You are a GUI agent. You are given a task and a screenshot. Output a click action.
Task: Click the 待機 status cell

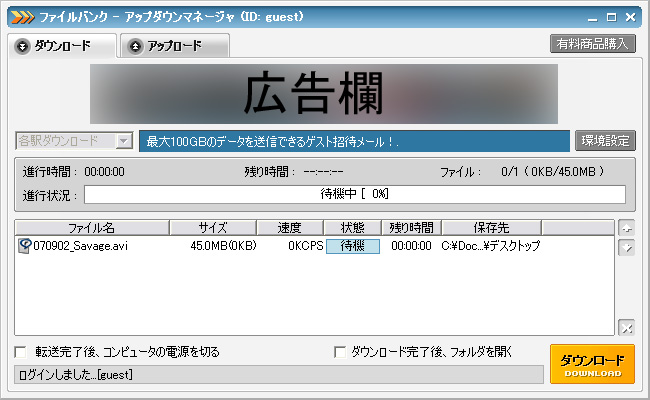click(353, 246)
